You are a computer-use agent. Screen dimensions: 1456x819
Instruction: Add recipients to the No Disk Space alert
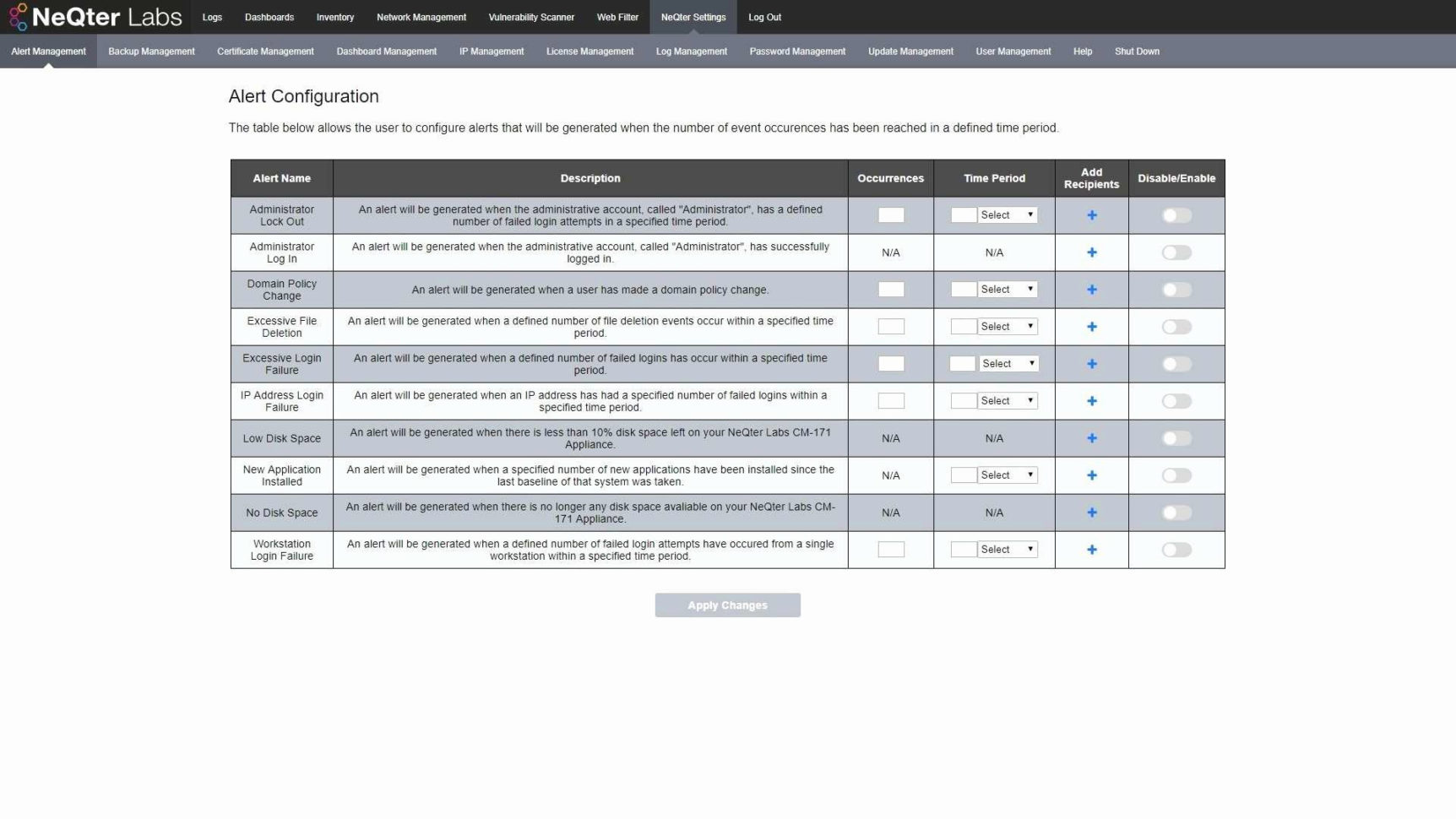[1091, 512]
